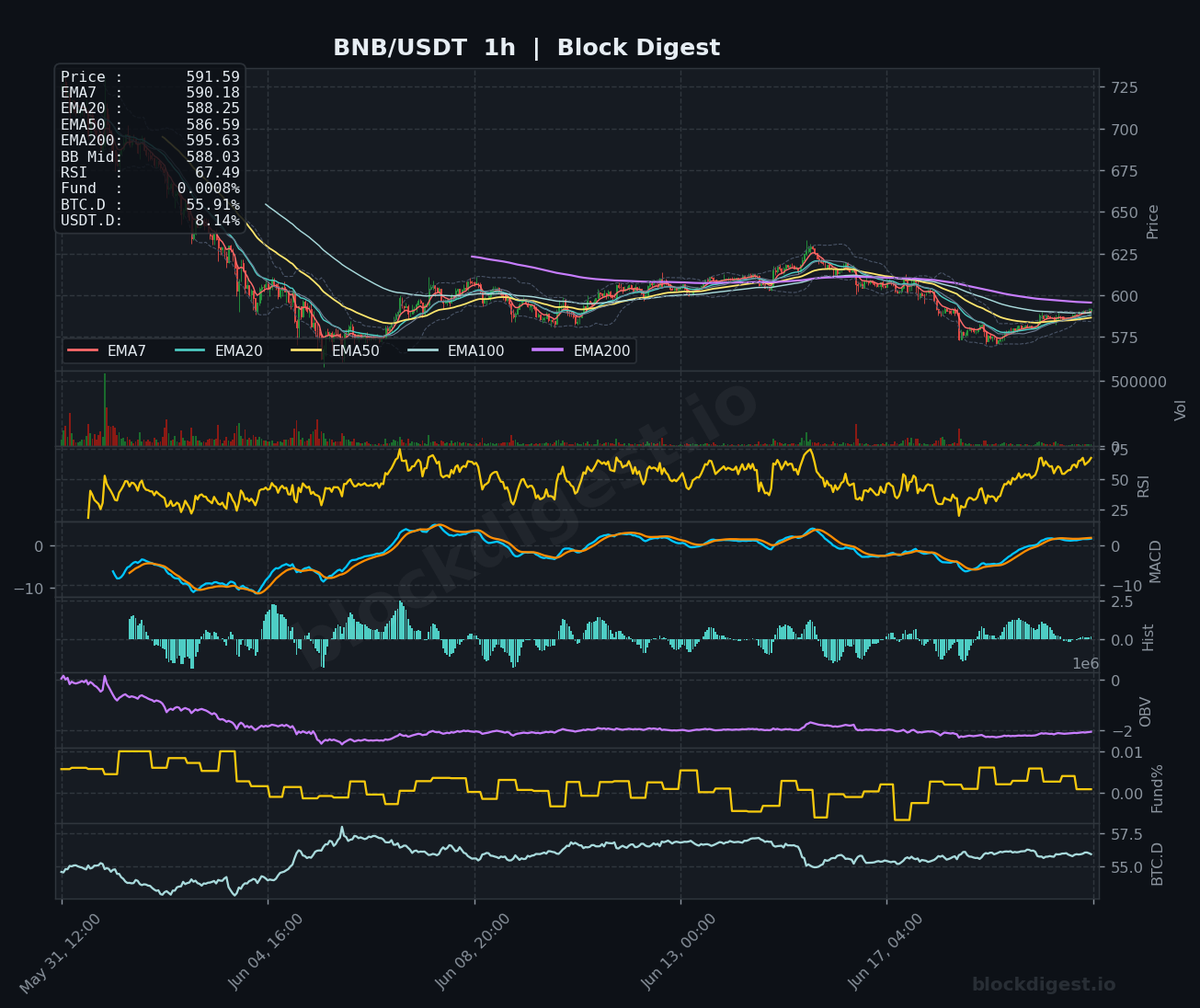Click the 650 price axis tick
The width and height of the screenshot is (1200, 1008).
(x=1125, y=212)
